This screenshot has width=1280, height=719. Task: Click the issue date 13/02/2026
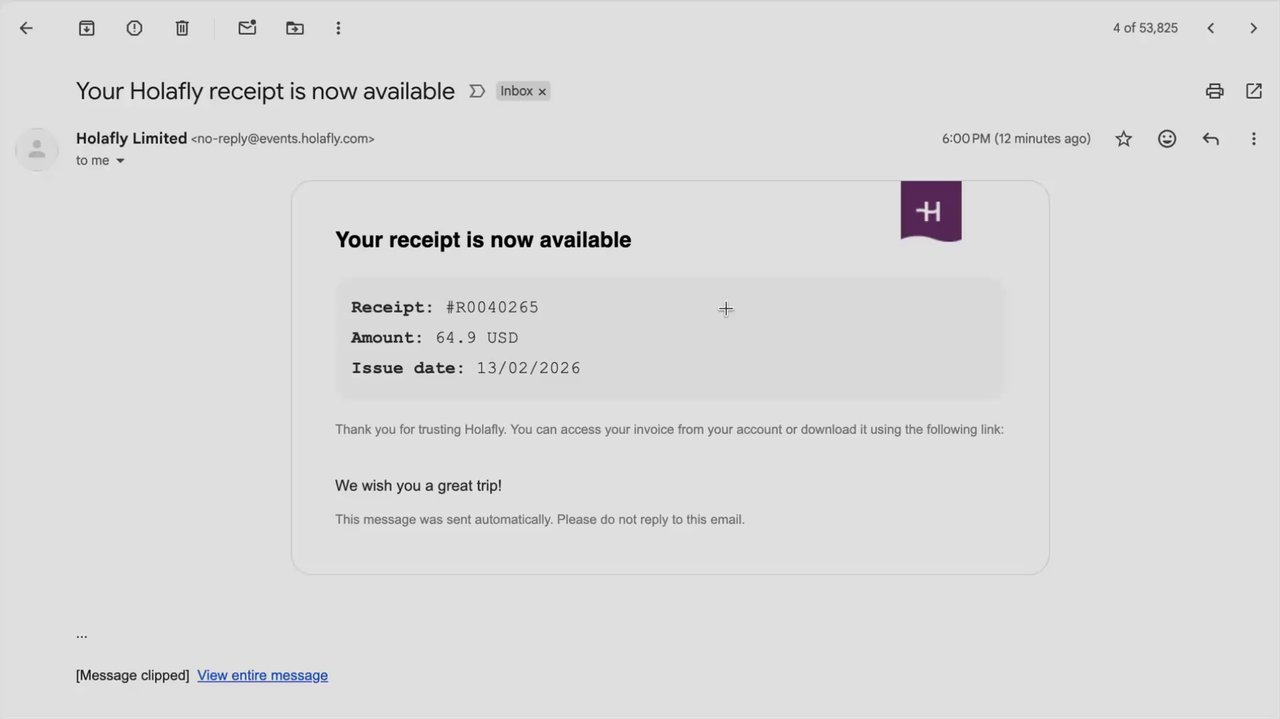(528, 368)
